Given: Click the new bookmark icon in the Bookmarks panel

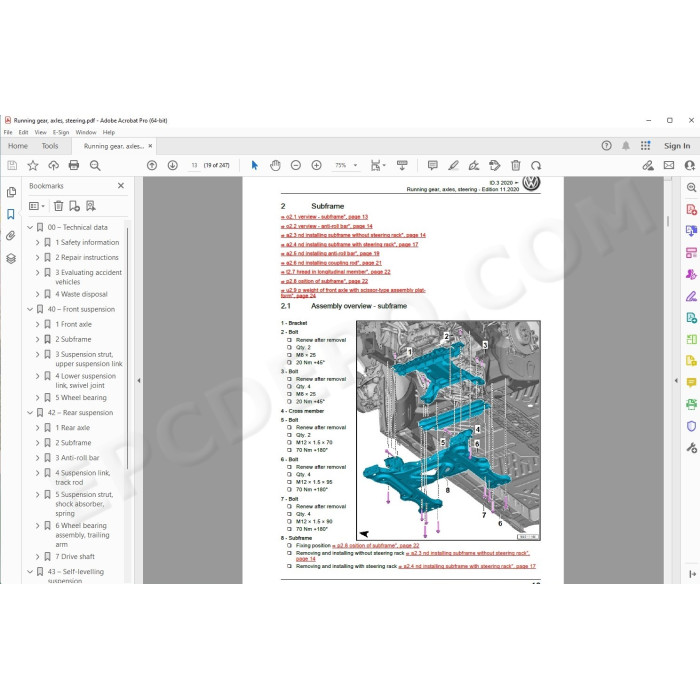Looking at the screenshot, I should coord(75,206).
